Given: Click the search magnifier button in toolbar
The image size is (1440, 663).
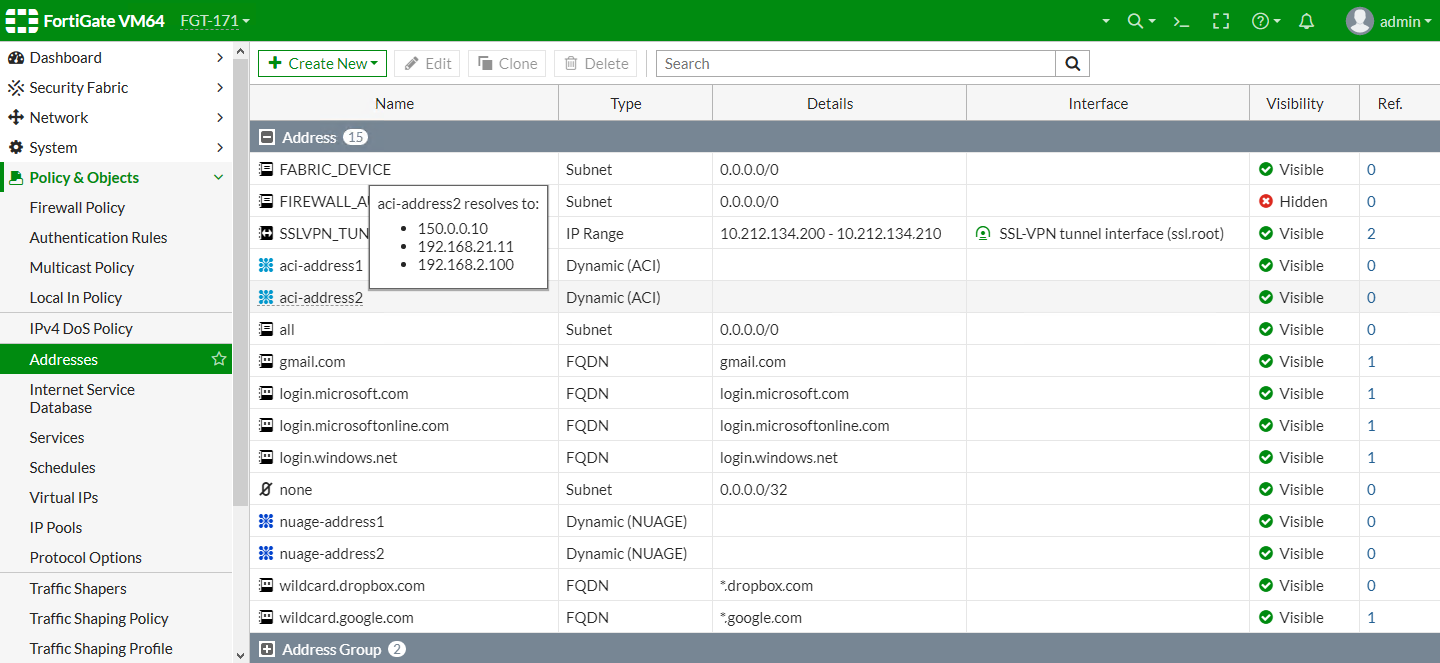Looking at the screenshot, I should [1073, 63].
